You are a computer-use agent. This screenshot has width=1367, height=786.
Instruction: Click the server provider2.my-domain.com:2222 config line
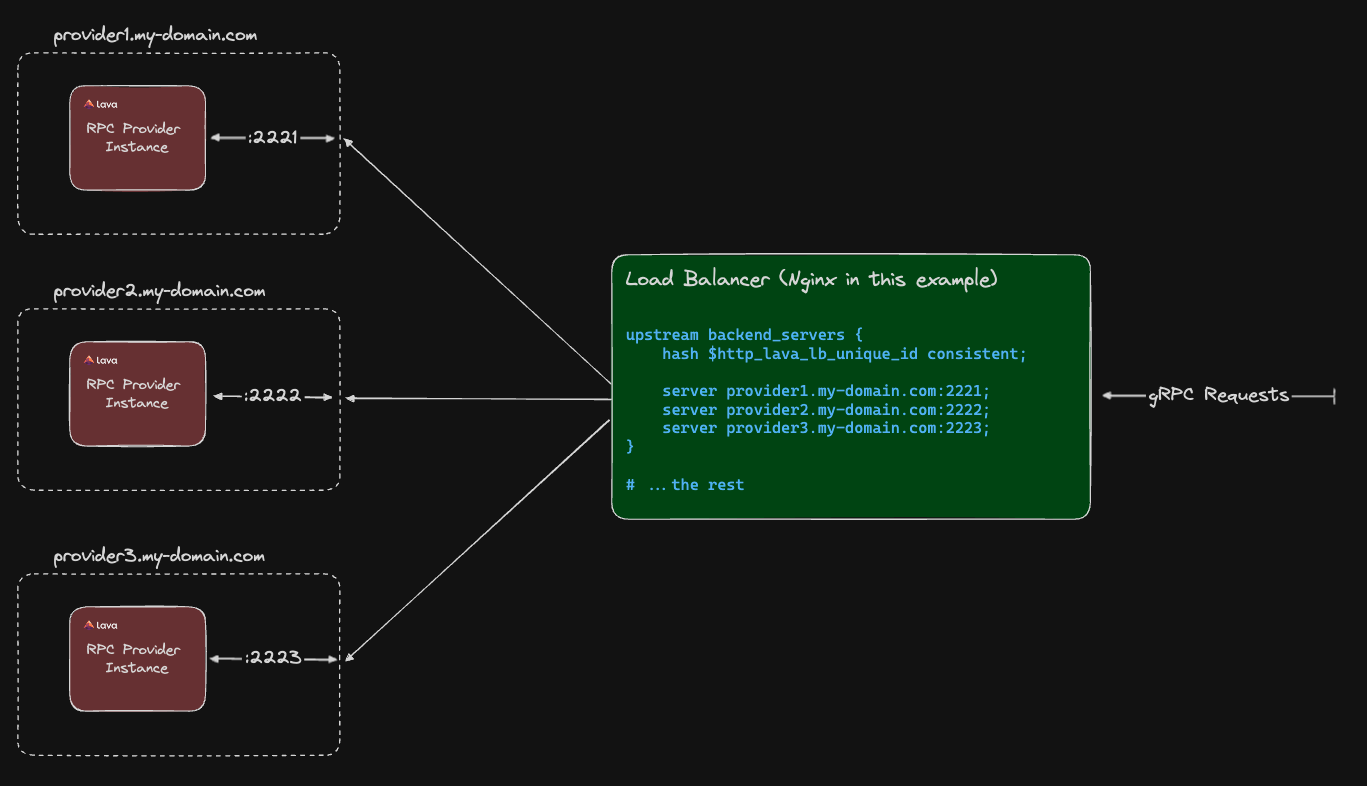click(x=824, y=409)
